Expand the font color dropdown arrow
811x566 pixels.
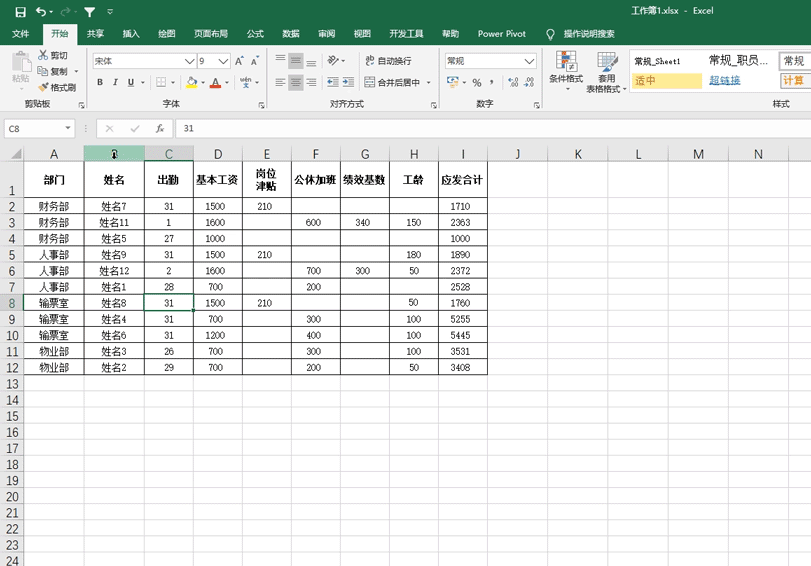click(x=227, y=82)
